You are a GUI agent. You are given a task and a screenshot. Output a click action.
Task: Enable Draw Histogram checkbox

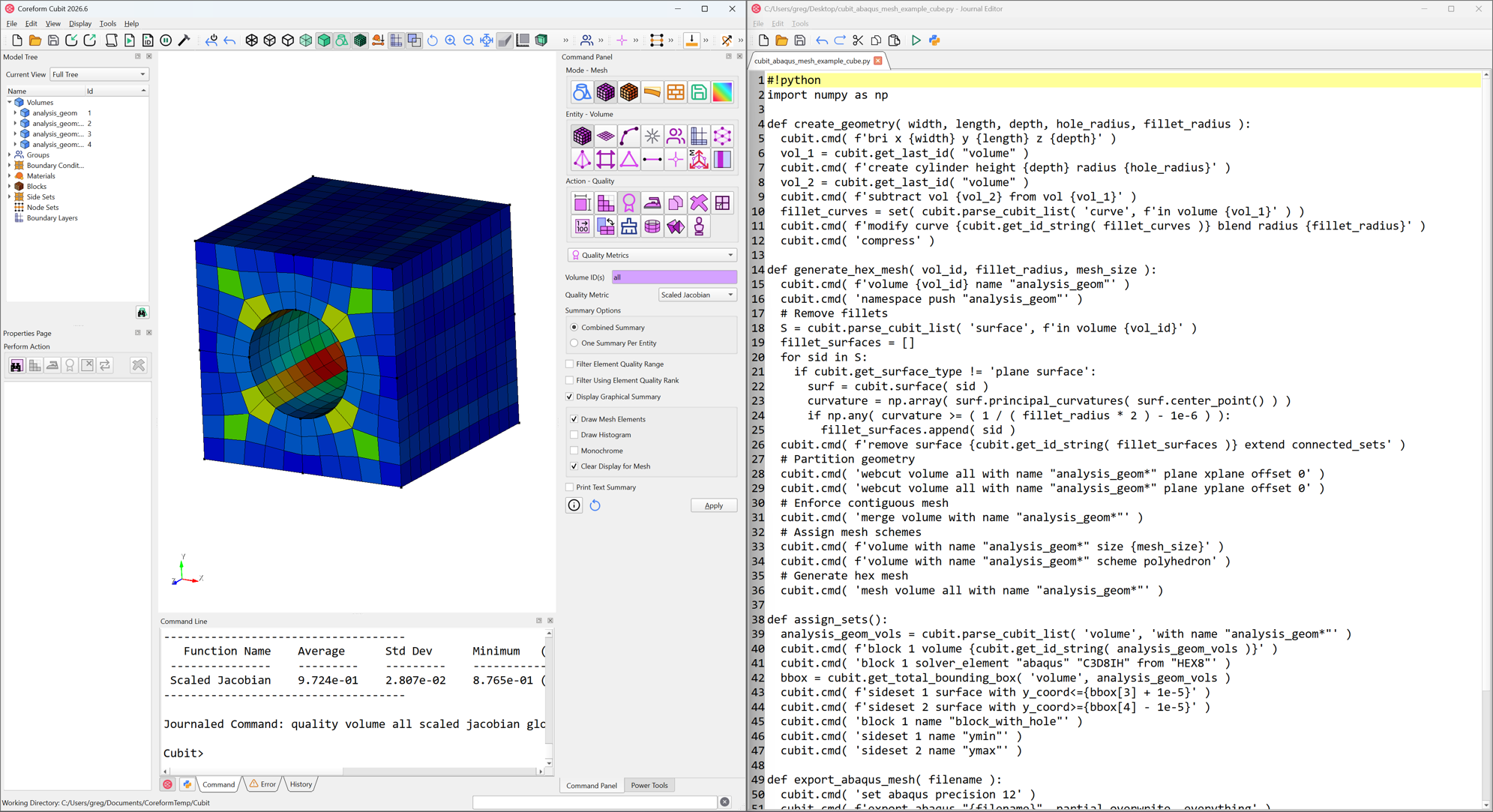coord(574,435)
